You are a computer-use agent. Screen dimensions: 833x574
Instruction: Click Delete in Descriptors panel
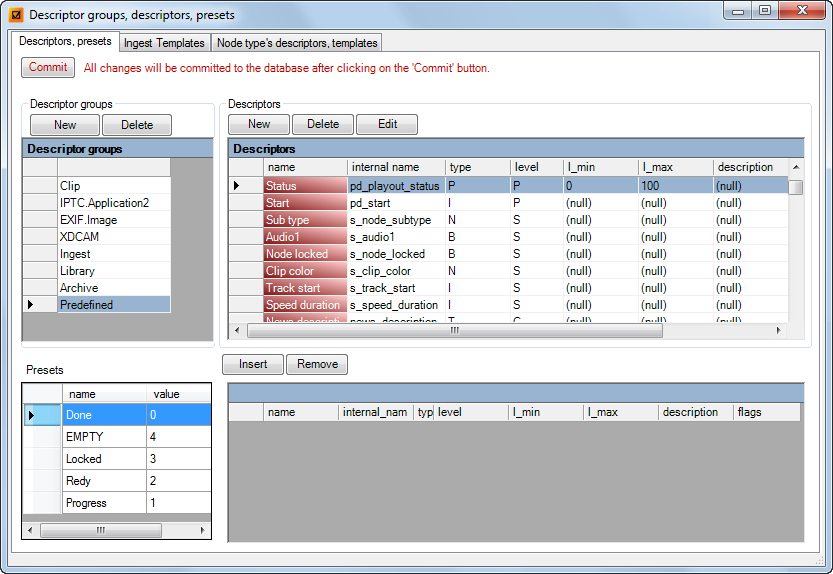322,124
